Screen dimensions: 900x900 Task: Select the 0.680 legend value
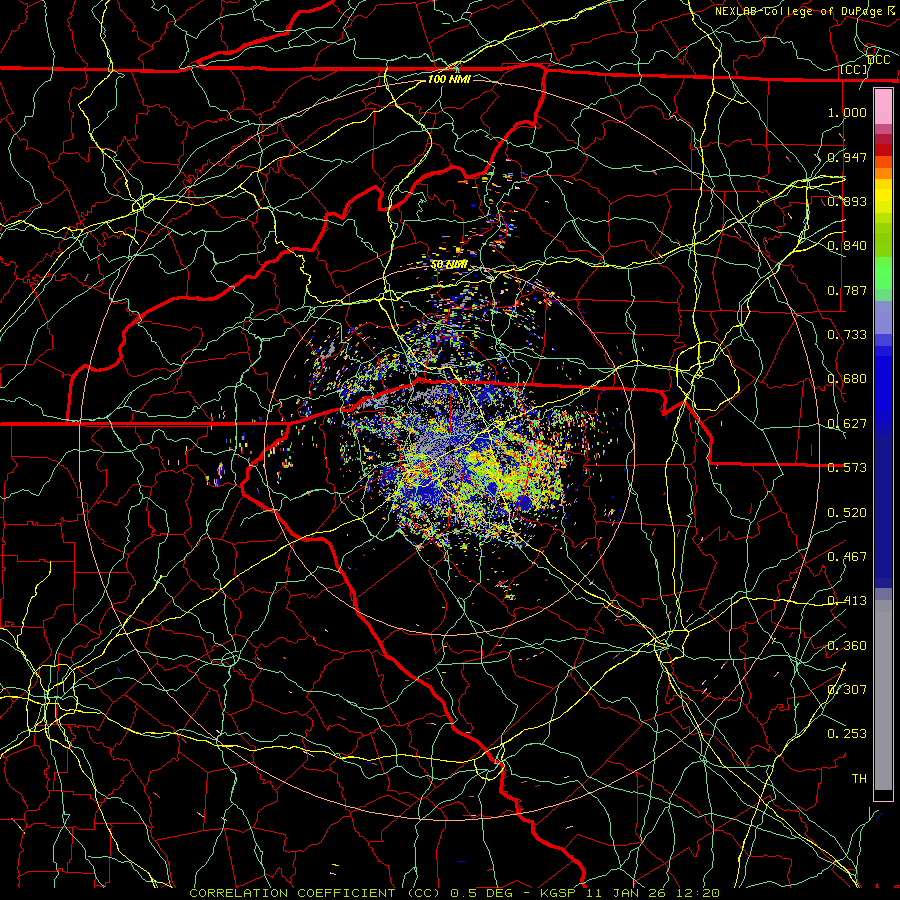847,379
